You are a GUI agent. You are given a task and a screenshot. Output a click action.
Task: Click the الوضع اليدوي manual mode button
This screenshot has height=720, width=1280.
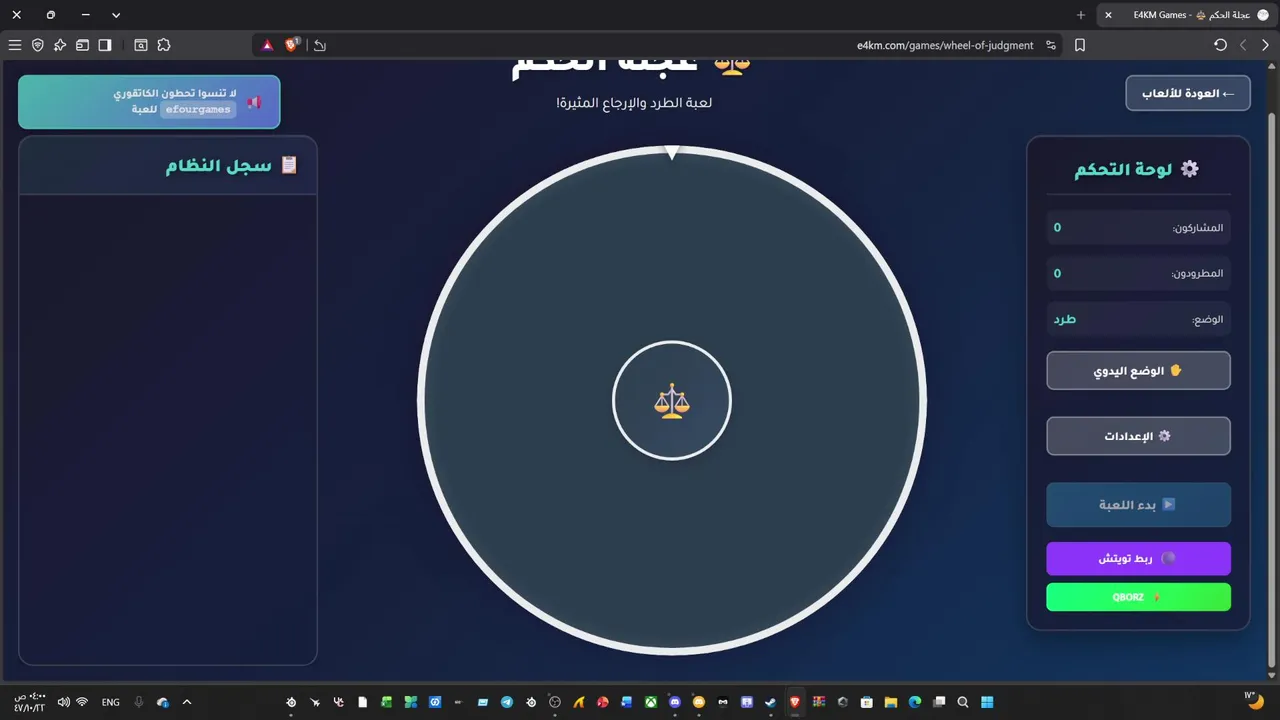tap(1138, 370)
